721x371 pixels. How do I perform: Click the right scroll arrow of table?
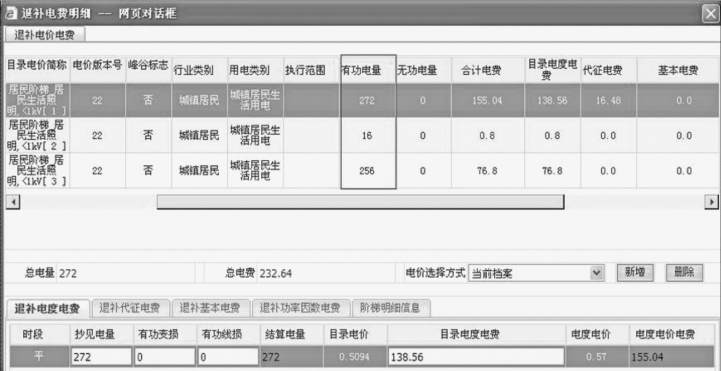click(712, 202)
